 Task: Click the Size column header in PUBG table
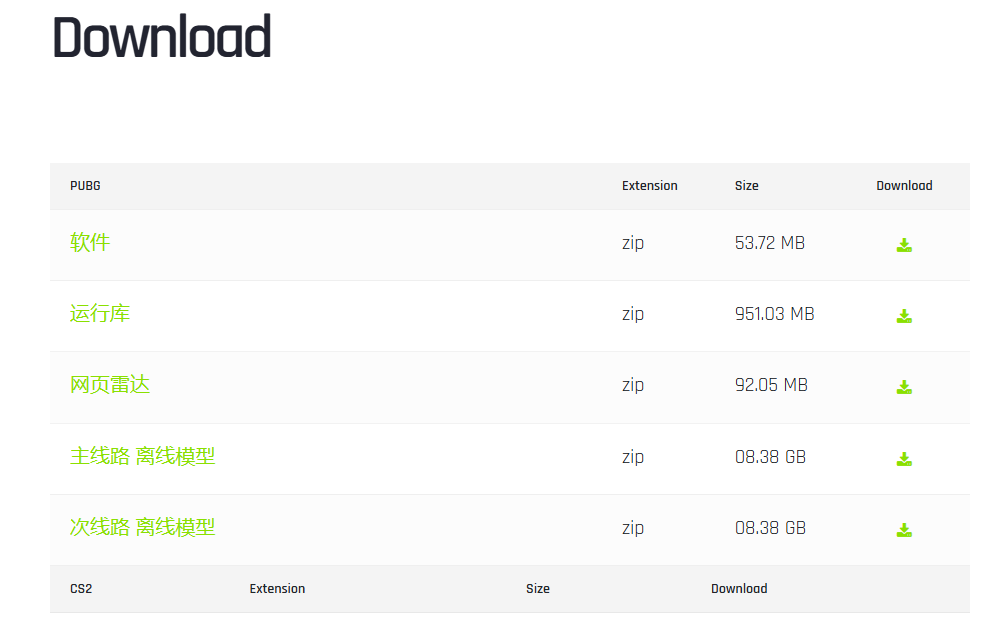click(x=746, y=186)
